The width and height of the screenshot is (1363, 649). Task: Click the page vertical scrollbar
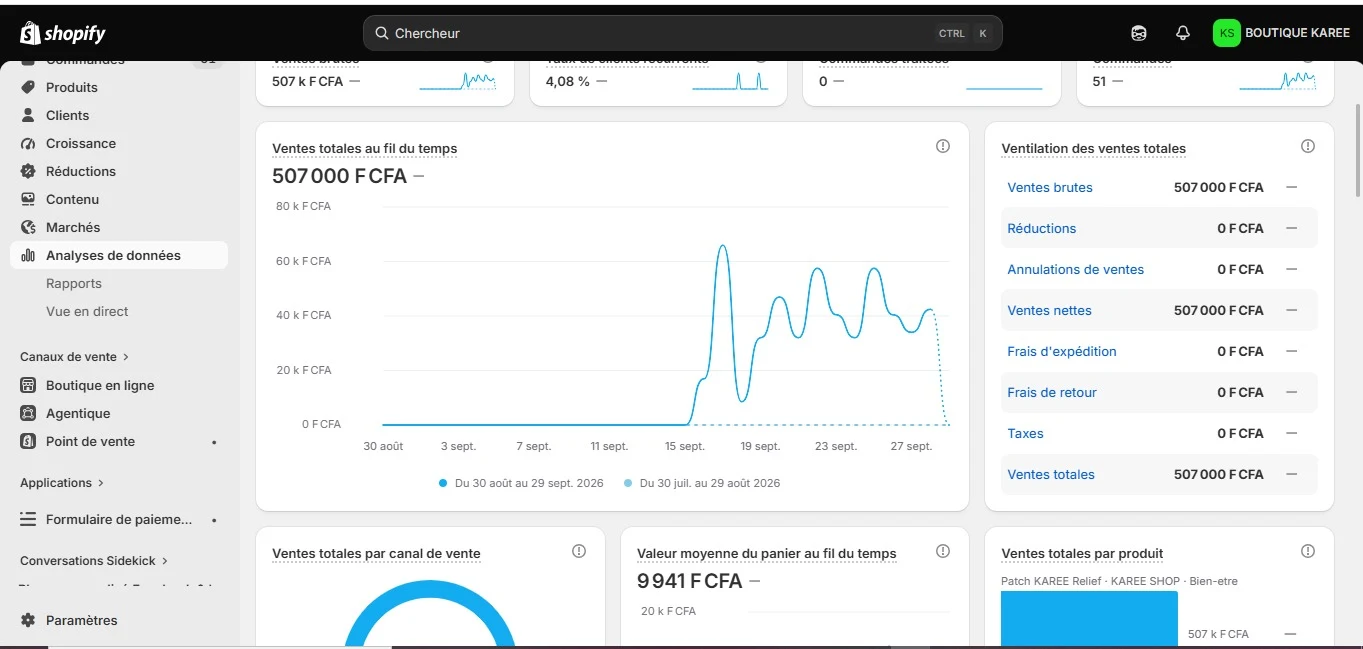pyautogui.click(x=1357, y=150)
